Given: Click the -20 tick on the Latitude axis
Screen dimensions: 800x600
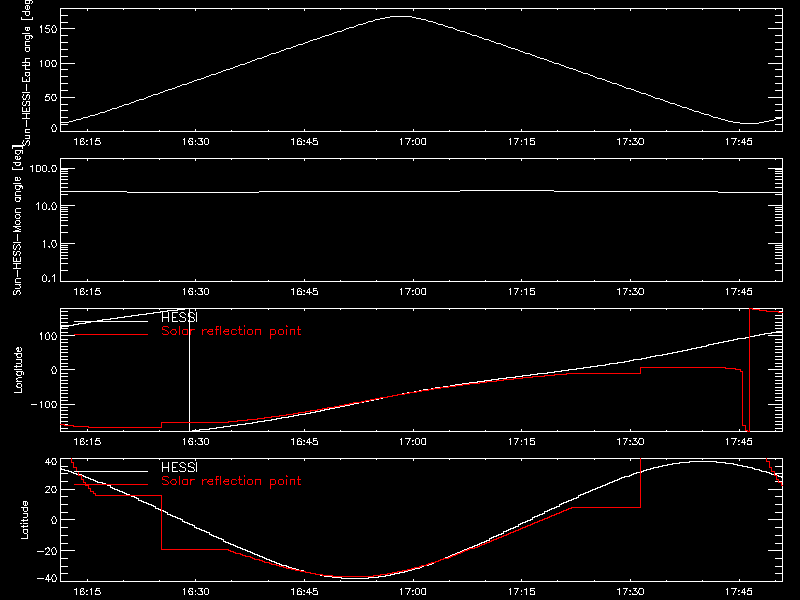Looking at the screenshot, I should pos(47,551).
